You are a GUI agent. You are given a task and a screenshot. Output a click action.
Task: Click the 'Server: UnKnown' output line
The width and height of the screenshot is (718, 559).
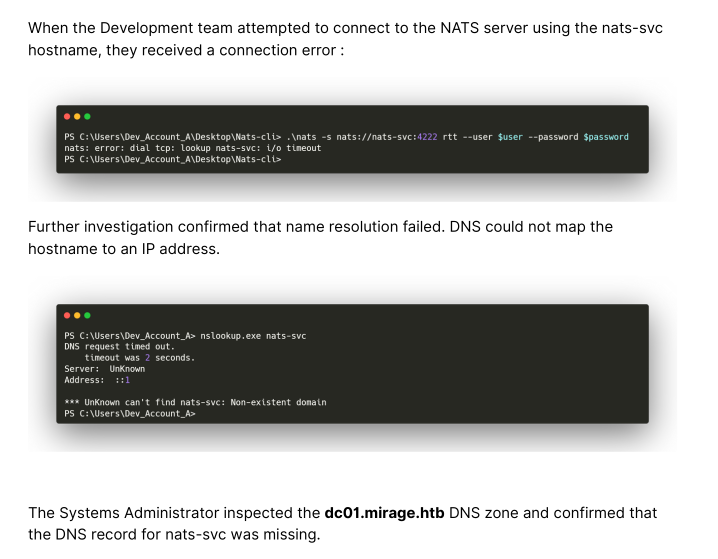(104, 368)
